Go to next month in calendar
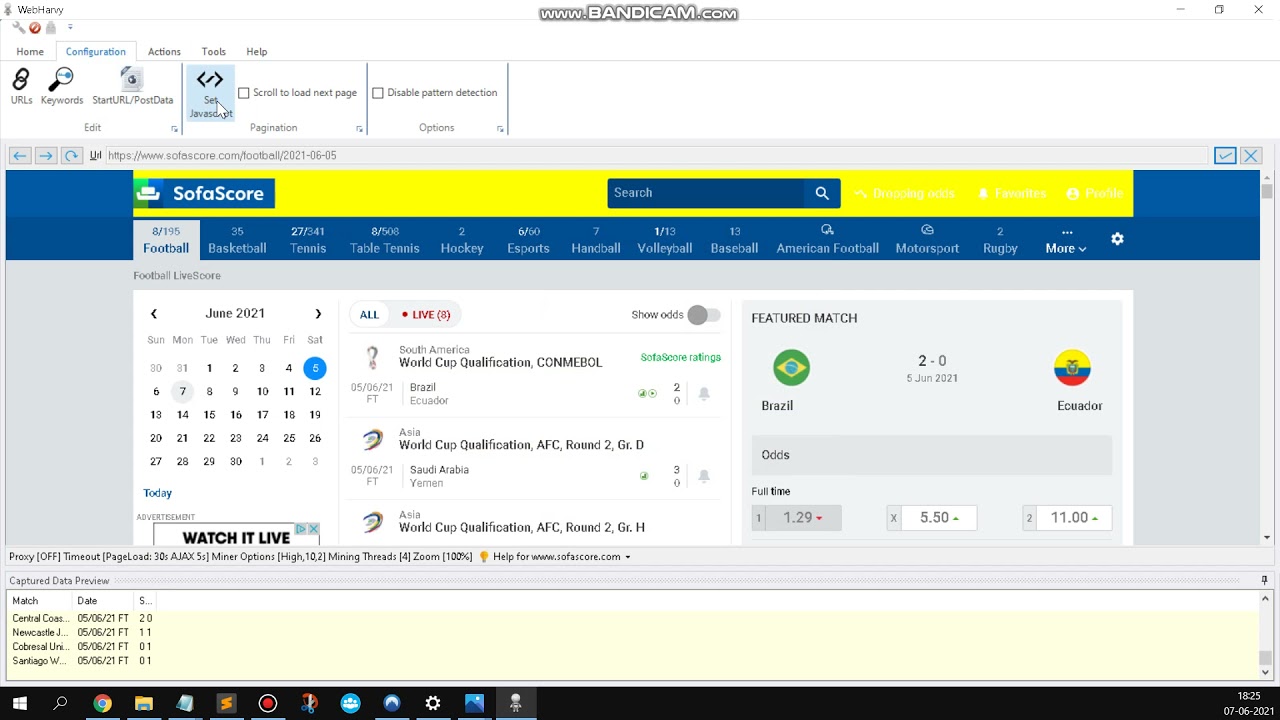Image resolution: width=1280 pixels, height=720 pixels. (318, 314)
